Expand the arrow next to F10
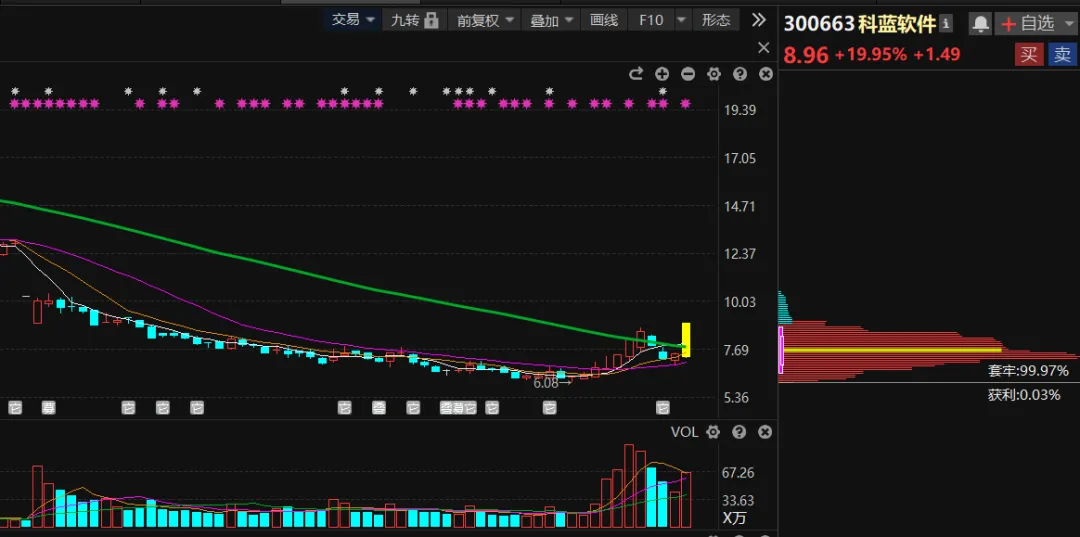 [x=682, y=20]
